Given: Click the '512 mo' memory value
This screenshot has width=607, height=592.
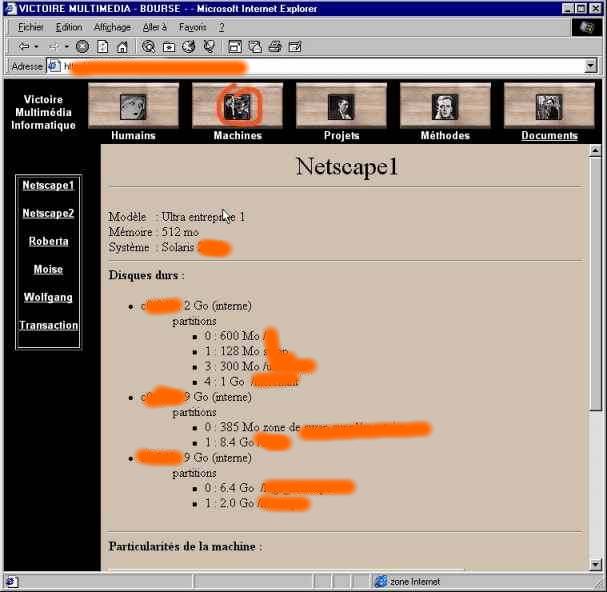Looking at the screenshot, I should [x=180, y=232].
